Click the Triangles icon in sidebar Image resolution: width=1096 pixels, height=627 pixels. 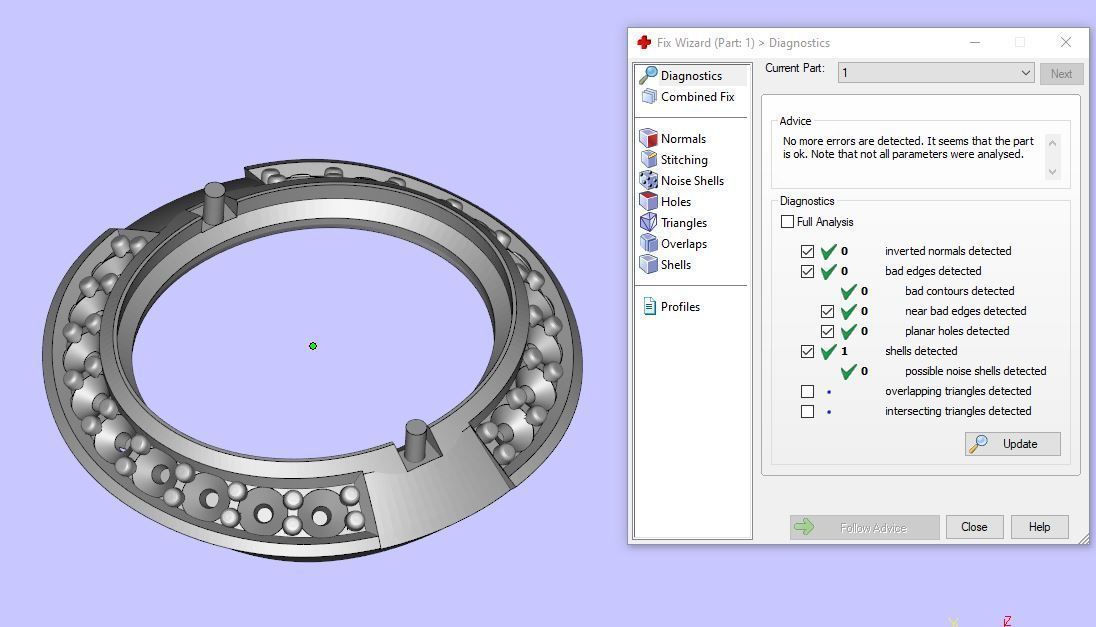[649, 222]
